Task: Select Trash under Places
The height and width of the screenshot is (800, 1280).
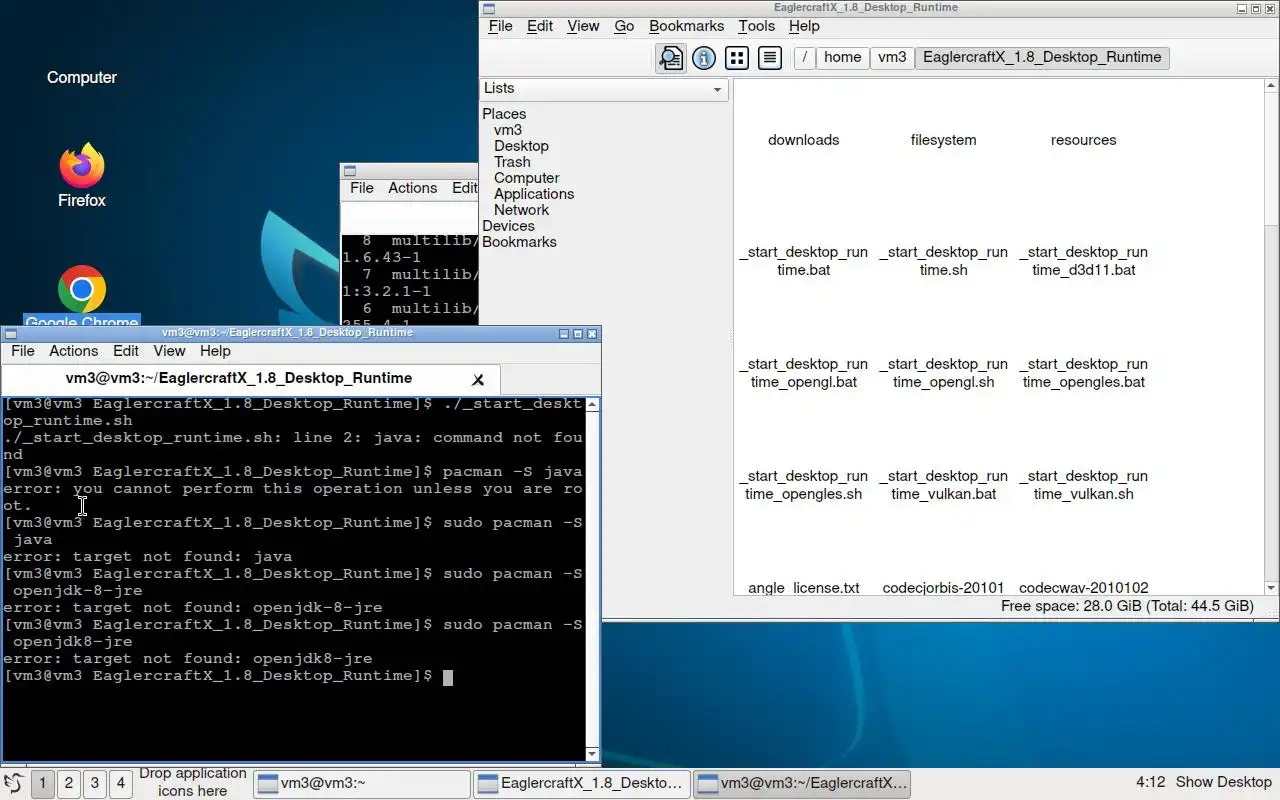Action: 512,162
